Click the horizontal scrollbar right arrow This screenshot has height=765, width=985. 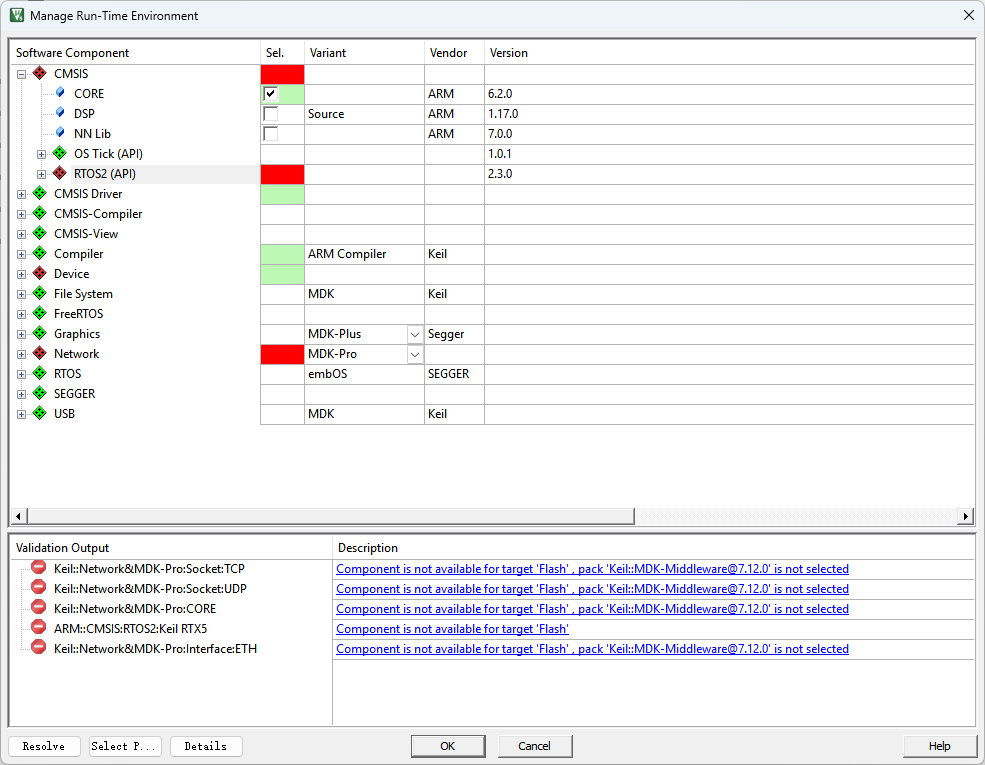pos(966,516)
